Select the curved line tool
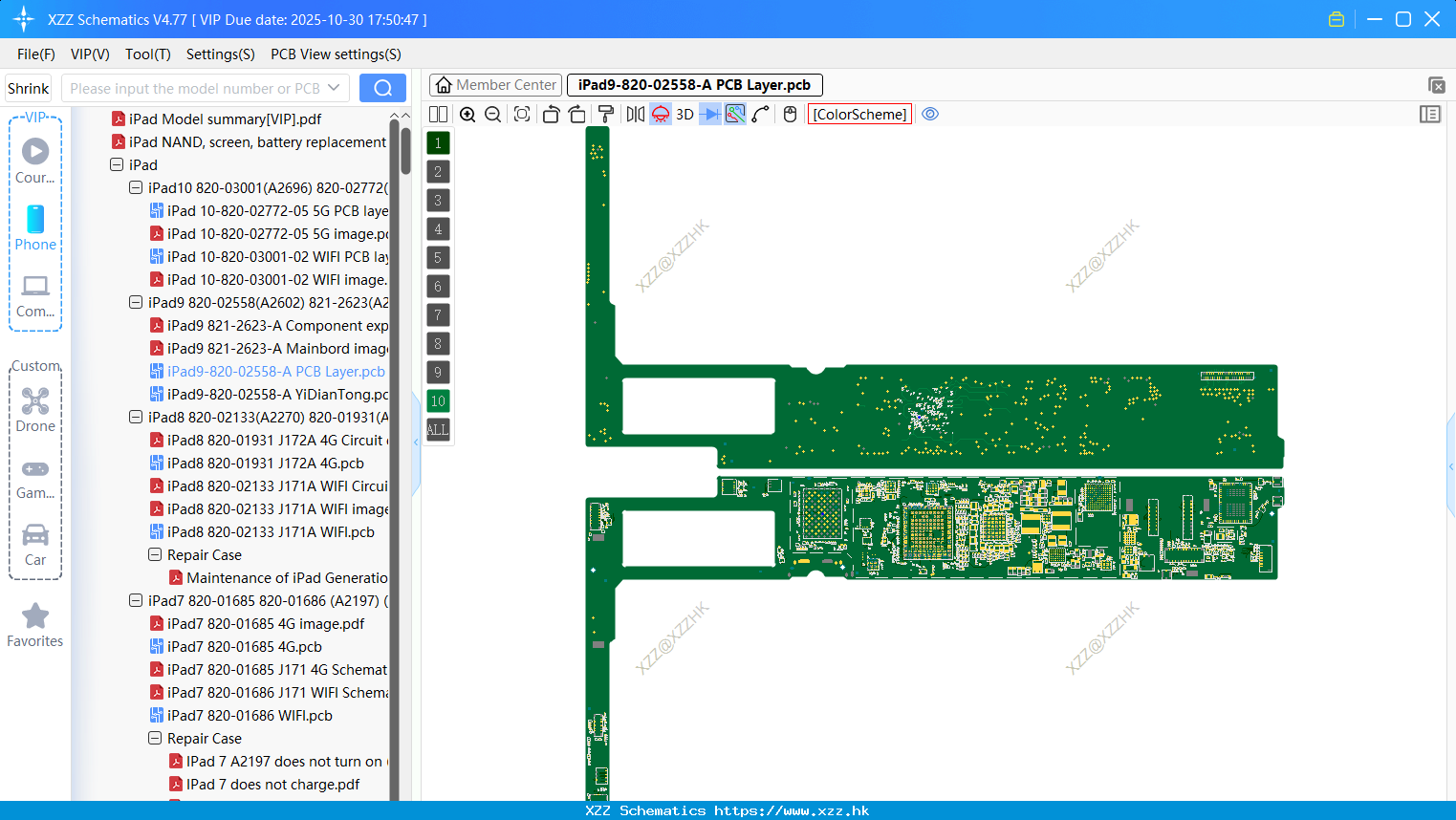This screenshot has width=1456, height=820. (x=761, y=114)
